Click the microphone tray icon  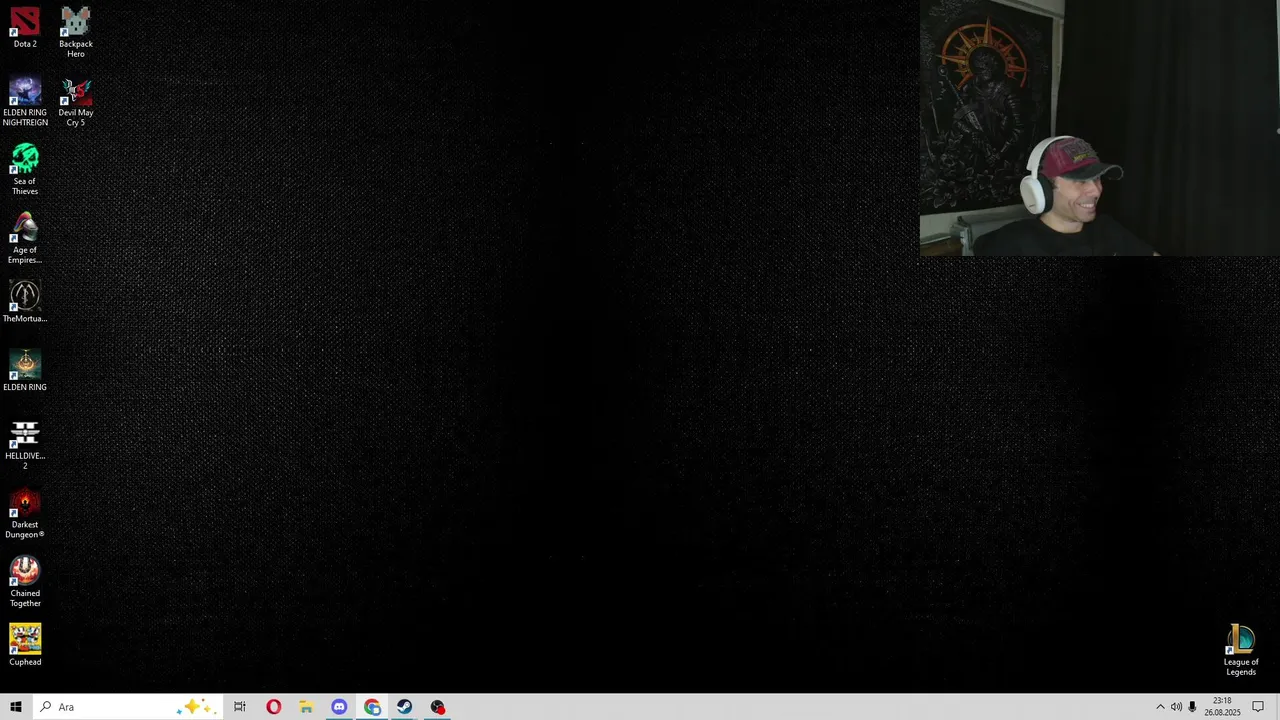[x=1192, y=707]
